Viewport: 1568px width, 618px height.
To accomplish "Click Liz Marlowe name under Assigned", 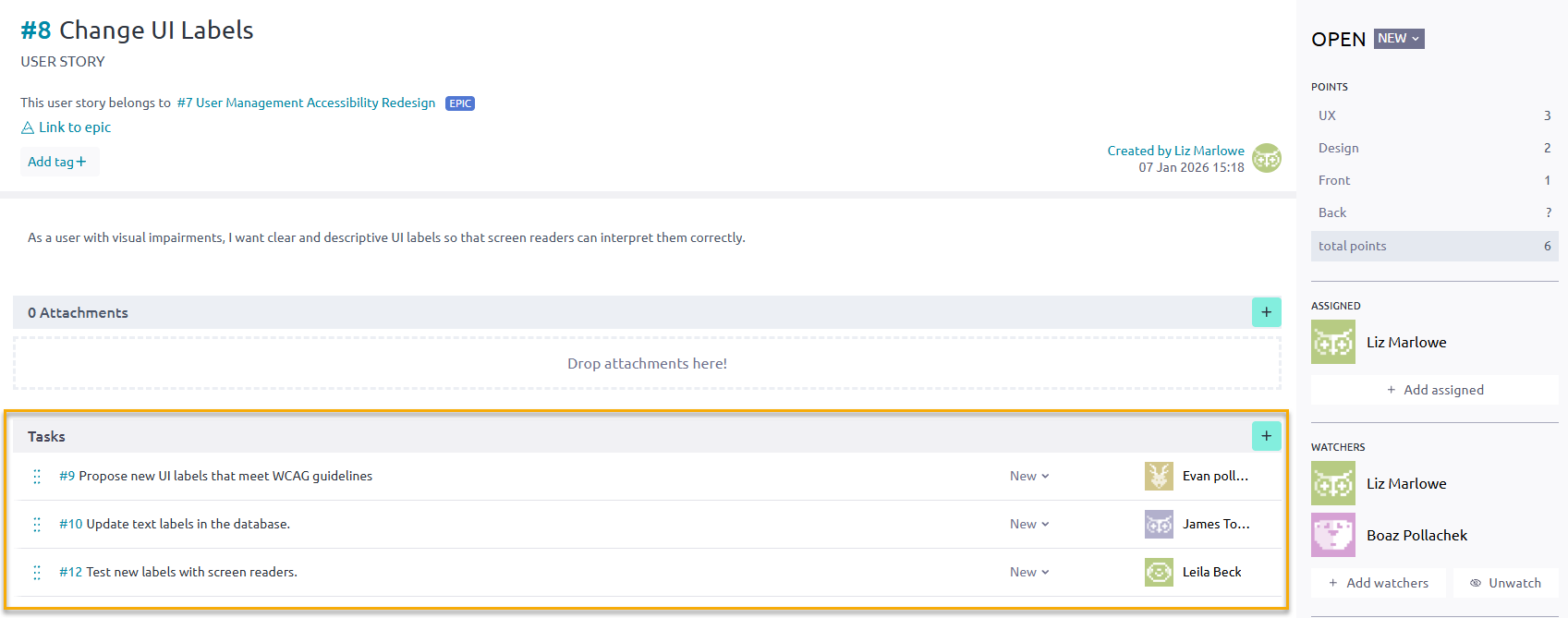I will click(x=1406, y=342).
